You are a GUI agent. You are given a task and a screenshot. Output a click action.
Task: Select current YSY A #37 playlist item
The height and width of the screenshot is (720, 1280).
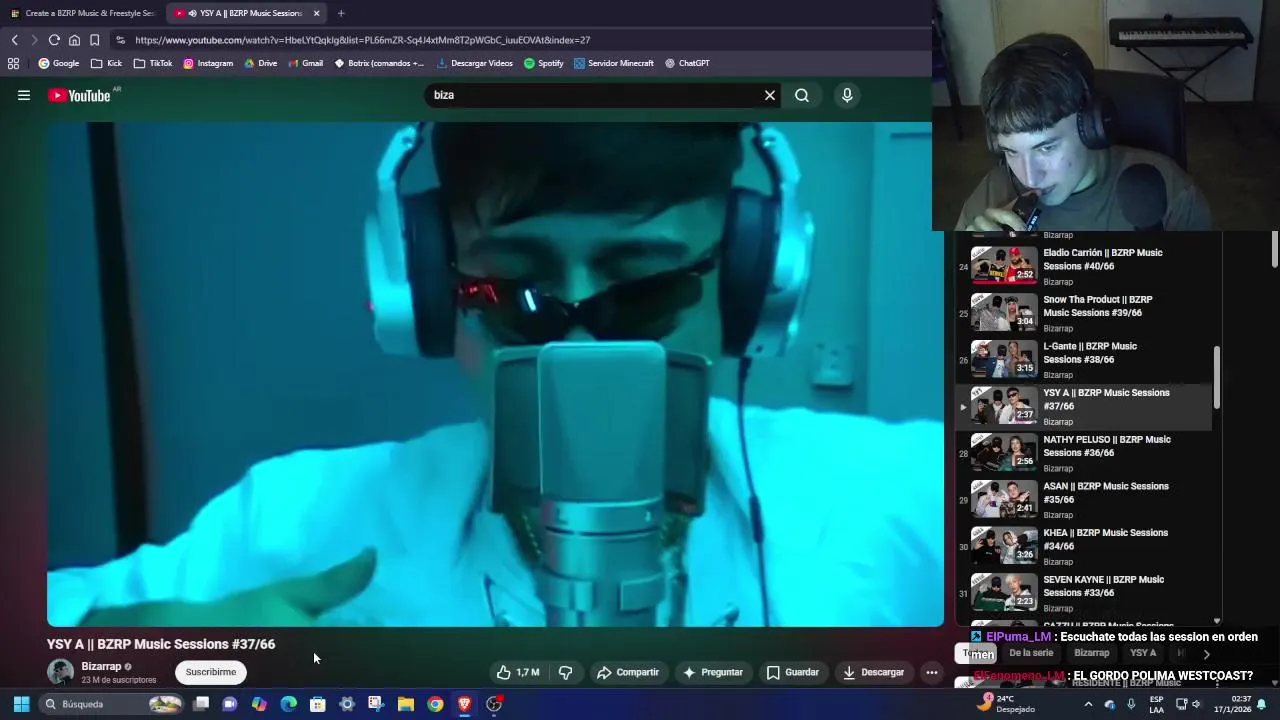pyautogui.click(x=1085, y=407)
